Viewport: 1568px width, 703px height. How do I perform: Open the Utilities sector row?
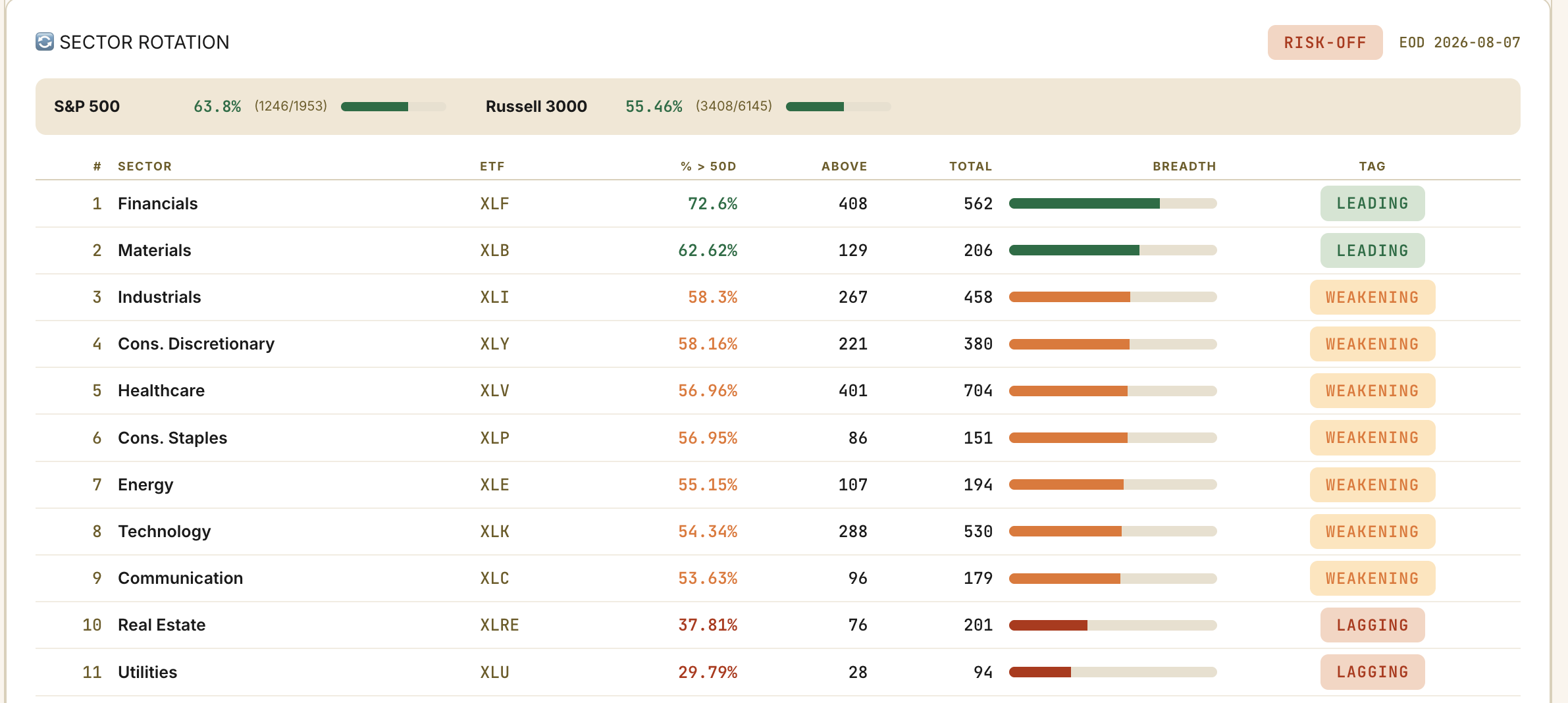pyautogui.click(x=778, y=673)
